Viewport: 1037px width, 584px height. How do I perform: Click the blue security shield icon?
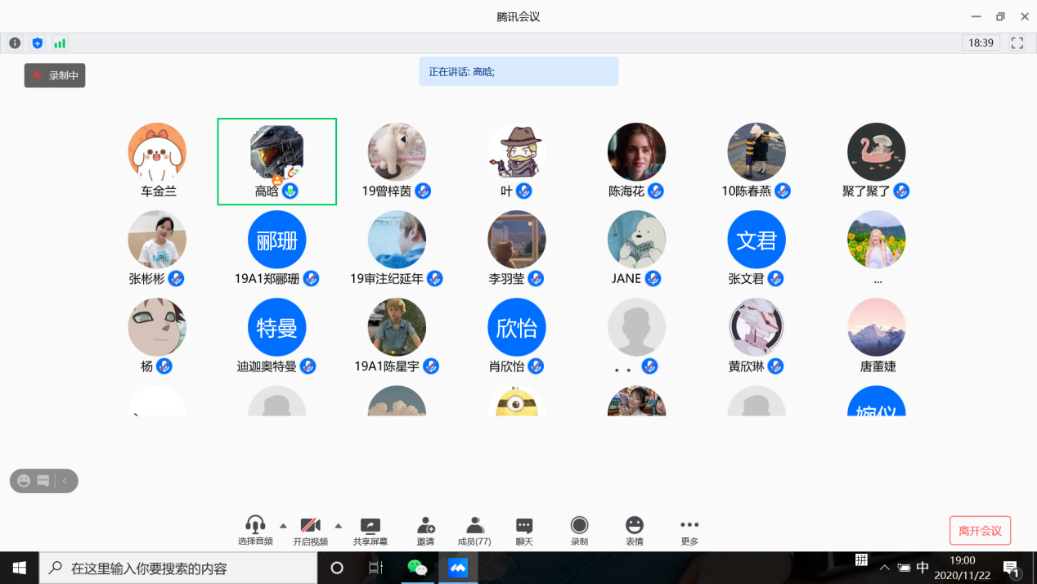38,43
